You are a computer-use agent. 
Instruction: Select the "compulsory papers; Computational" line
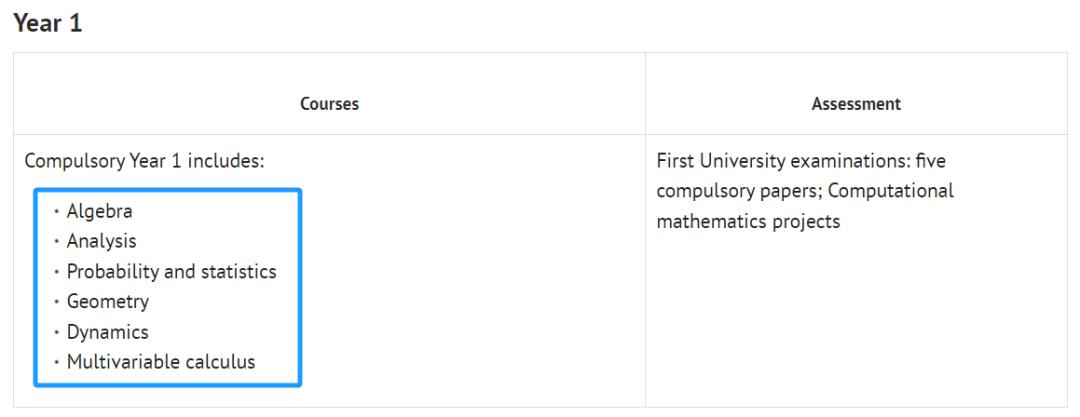pyautogui.click(x=805, y=191)
